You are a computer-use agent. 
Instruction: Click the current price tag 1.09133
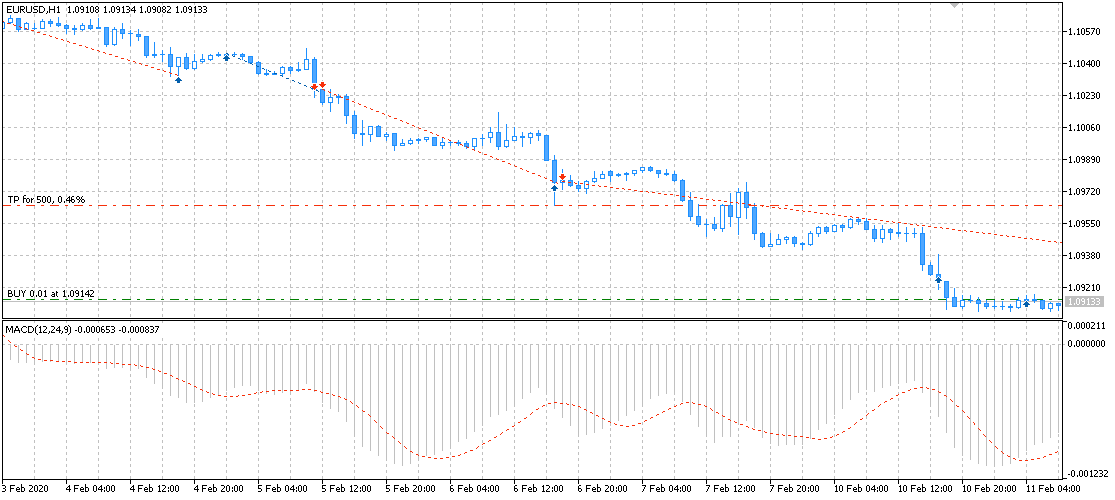[1085, 302]
